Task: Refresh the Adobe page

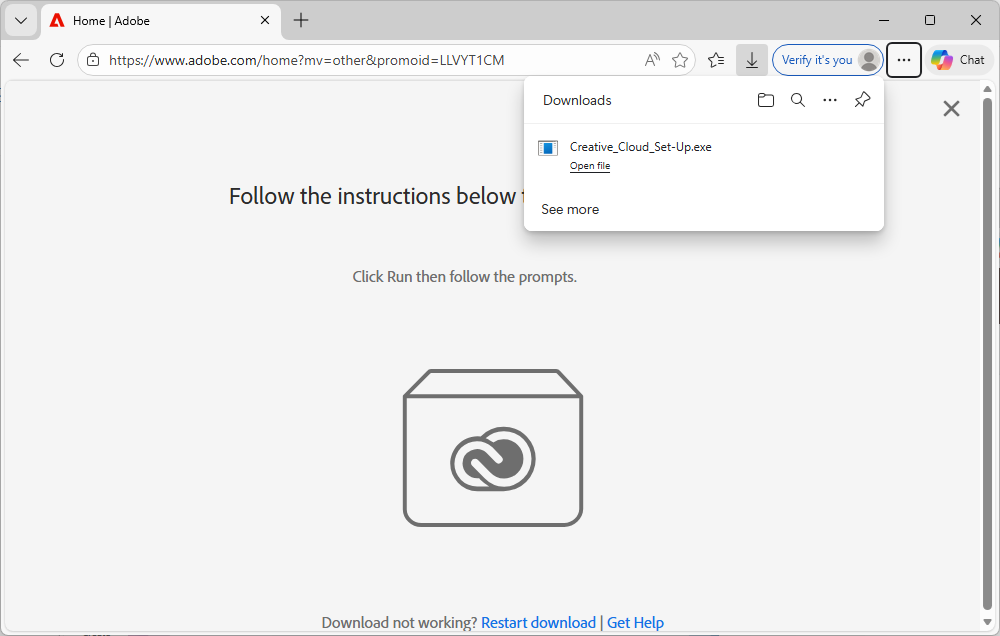Action: (x=56, y=60)
